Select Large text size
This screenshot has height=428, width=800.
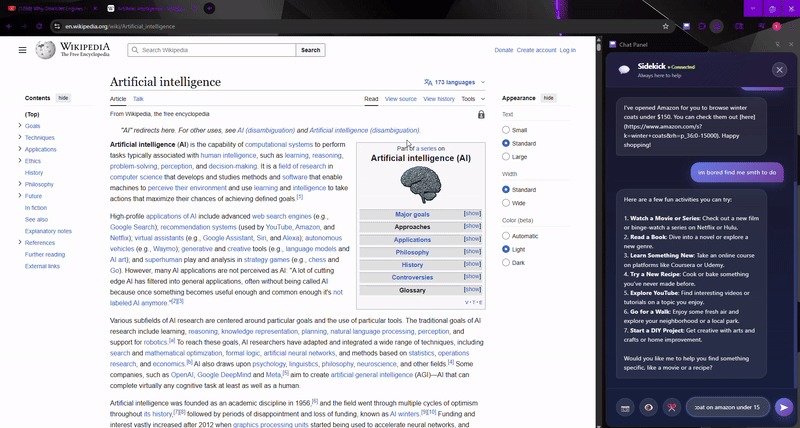click(506, 157)
